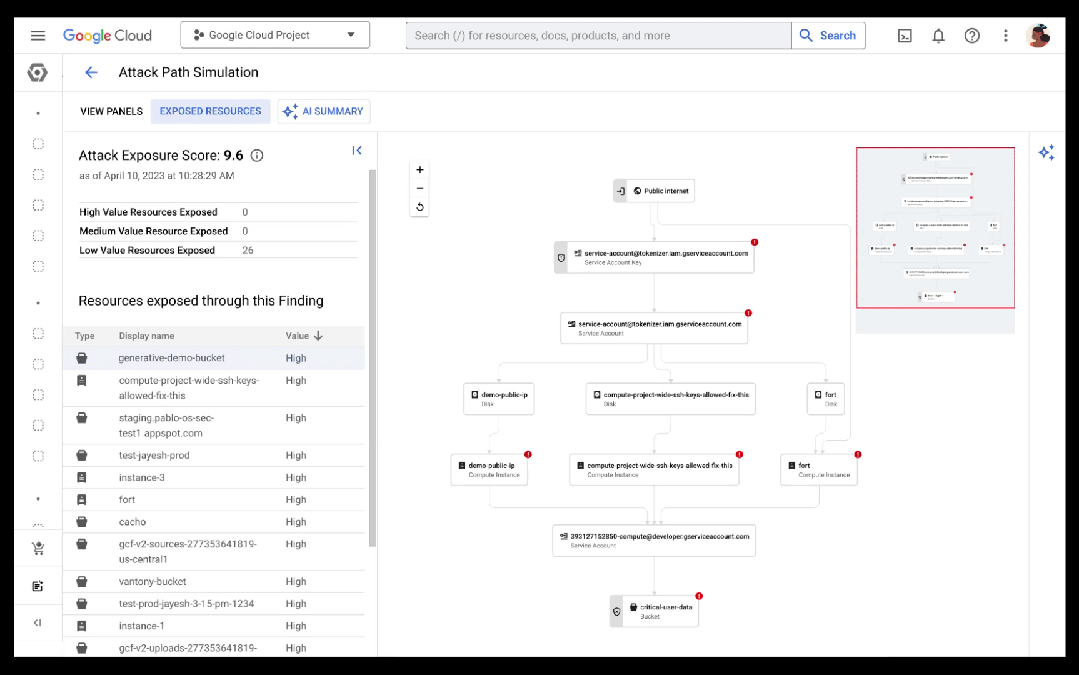Select the generative-demo-bucket row

214,358
